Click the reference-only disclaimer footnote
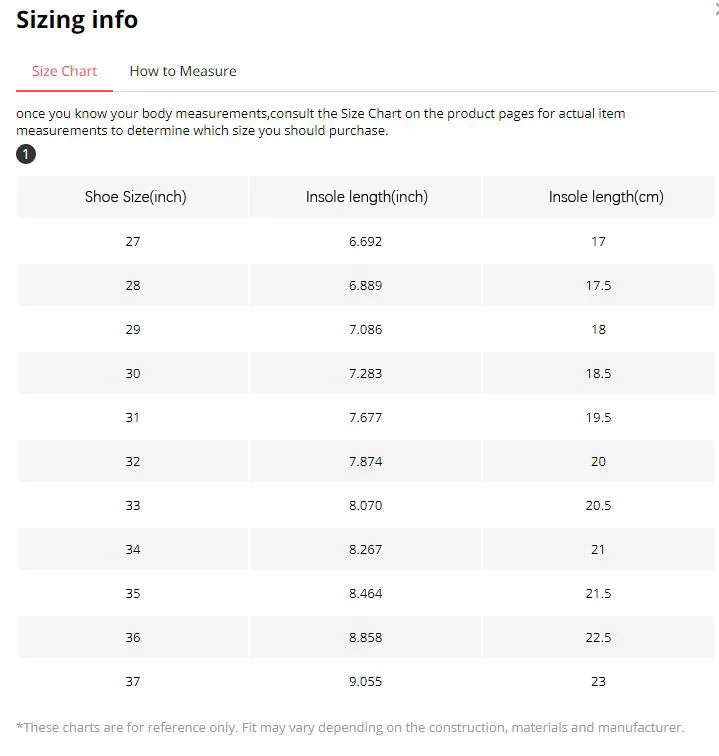Image resolution: width=719 pixels, height=756 pixels. point(350,727)
